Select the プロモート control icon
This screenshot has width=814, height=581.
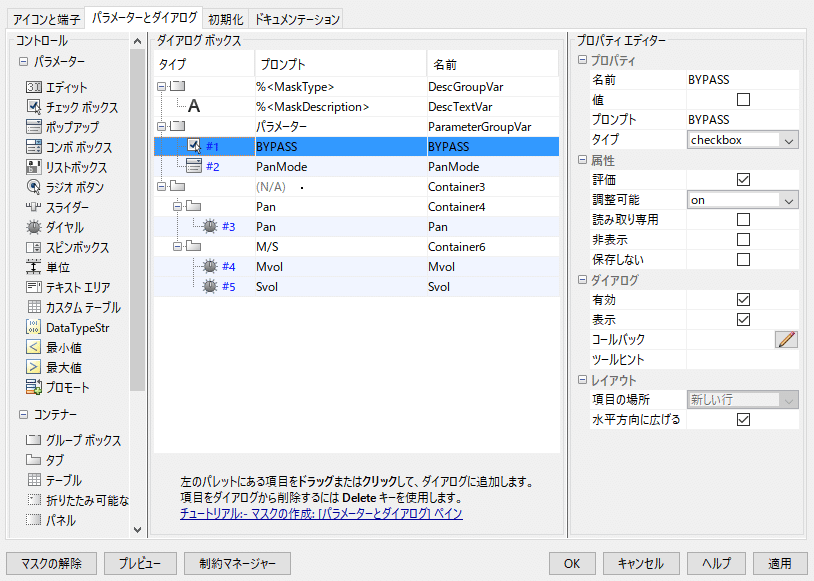coord(34,387)
